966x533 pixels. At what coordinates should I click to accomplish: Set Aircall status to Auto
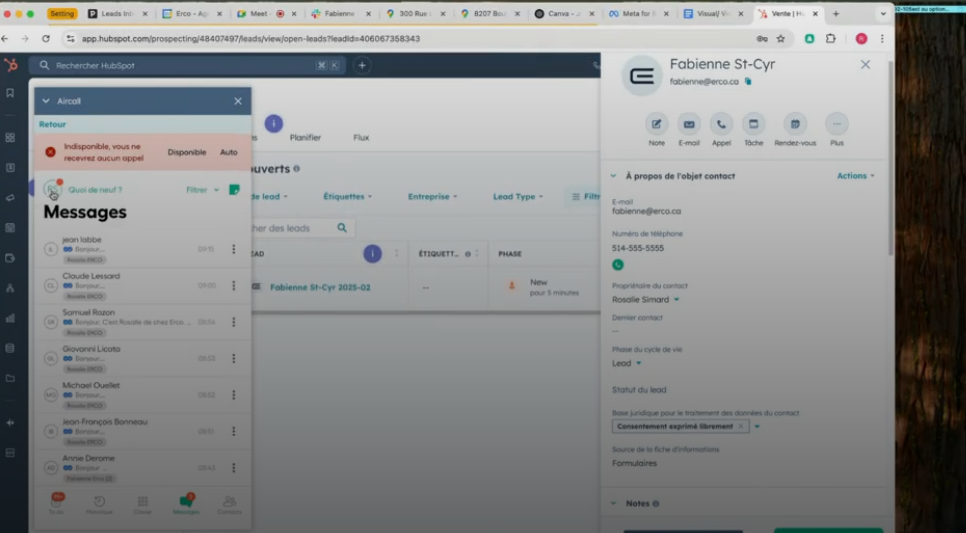click(229, 152)
